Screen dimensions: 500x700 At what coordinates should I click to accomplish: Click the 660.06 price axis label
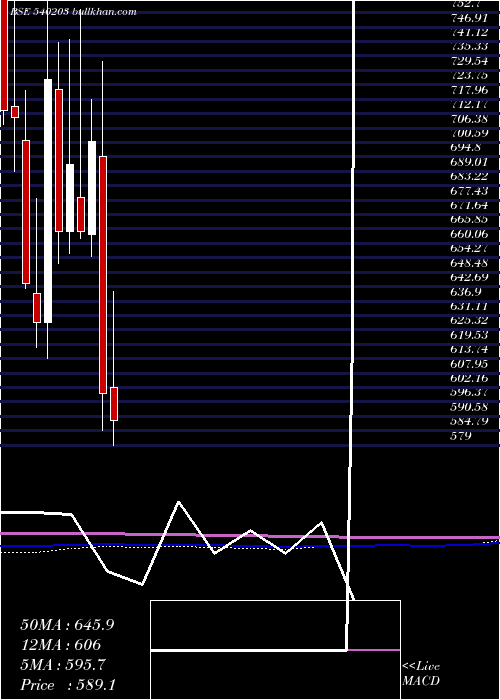click(x=470, y=234)
